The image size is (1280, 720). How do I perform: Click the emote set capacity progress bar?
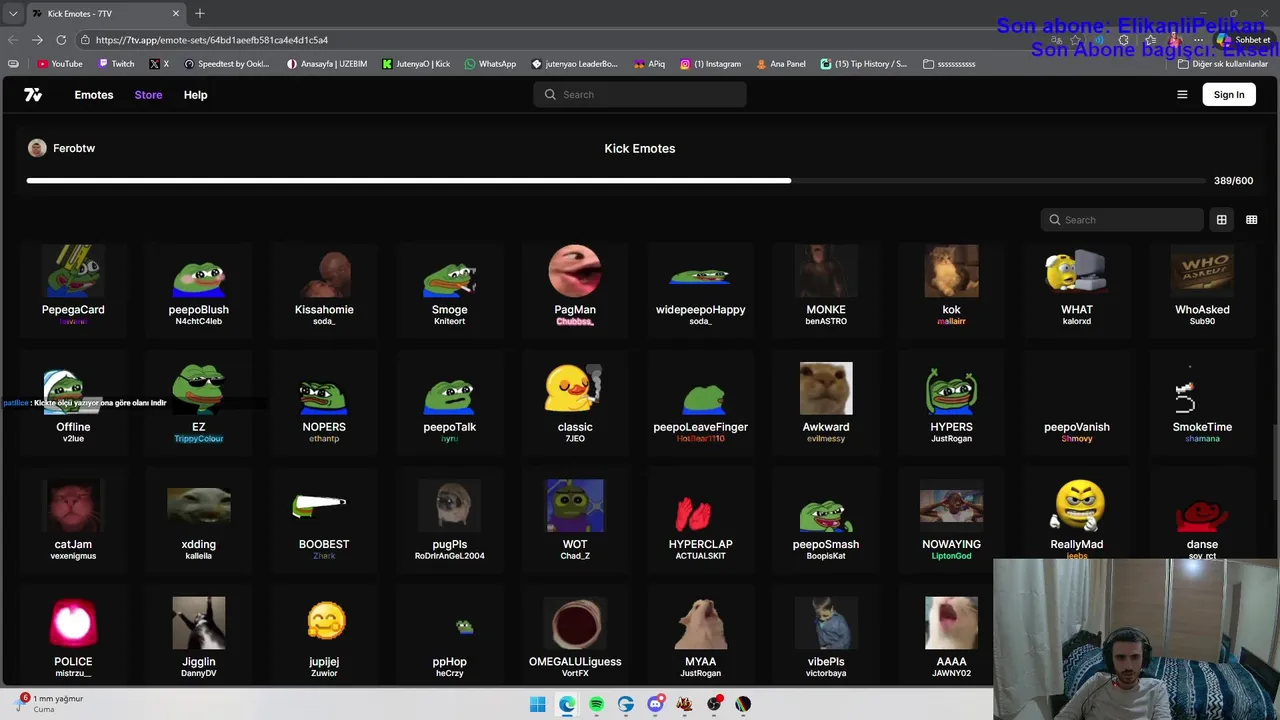[x=616, y=181]
